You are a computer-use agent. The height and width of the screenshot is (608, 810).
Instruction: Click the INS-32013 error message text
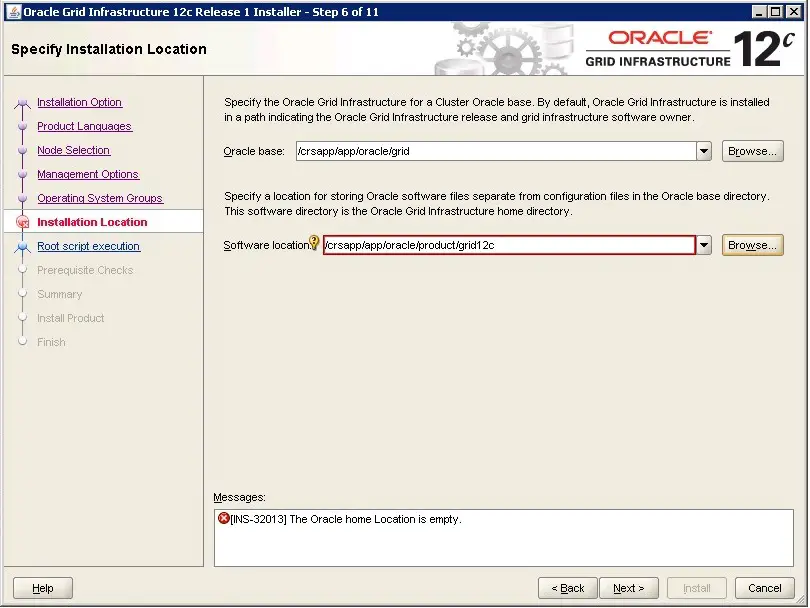pyautogui.click(x=346, y=519)
